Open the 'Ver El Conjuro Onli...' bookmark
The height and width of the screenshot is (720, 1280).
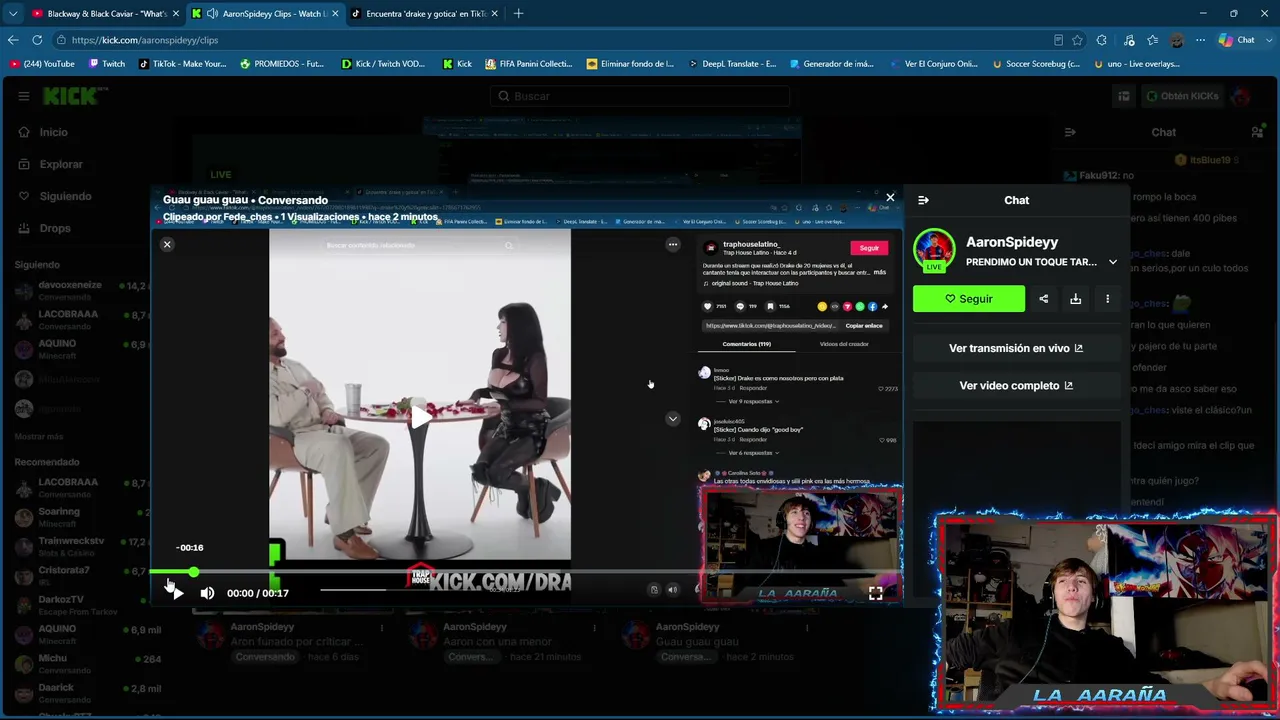[x=933, y=64]
